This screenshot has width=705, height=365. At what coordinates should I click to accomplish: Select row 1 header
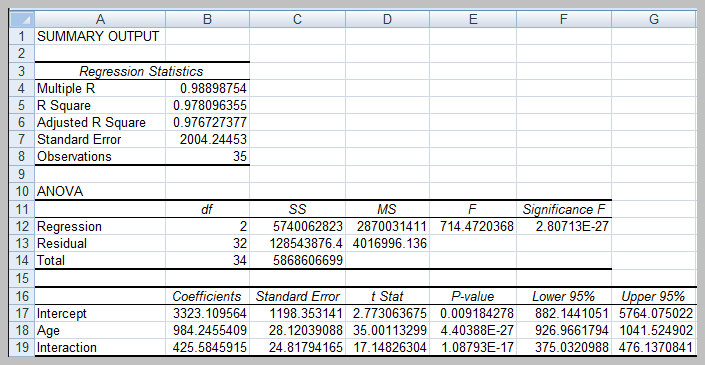pyautogui.click(x=22, y=36)
